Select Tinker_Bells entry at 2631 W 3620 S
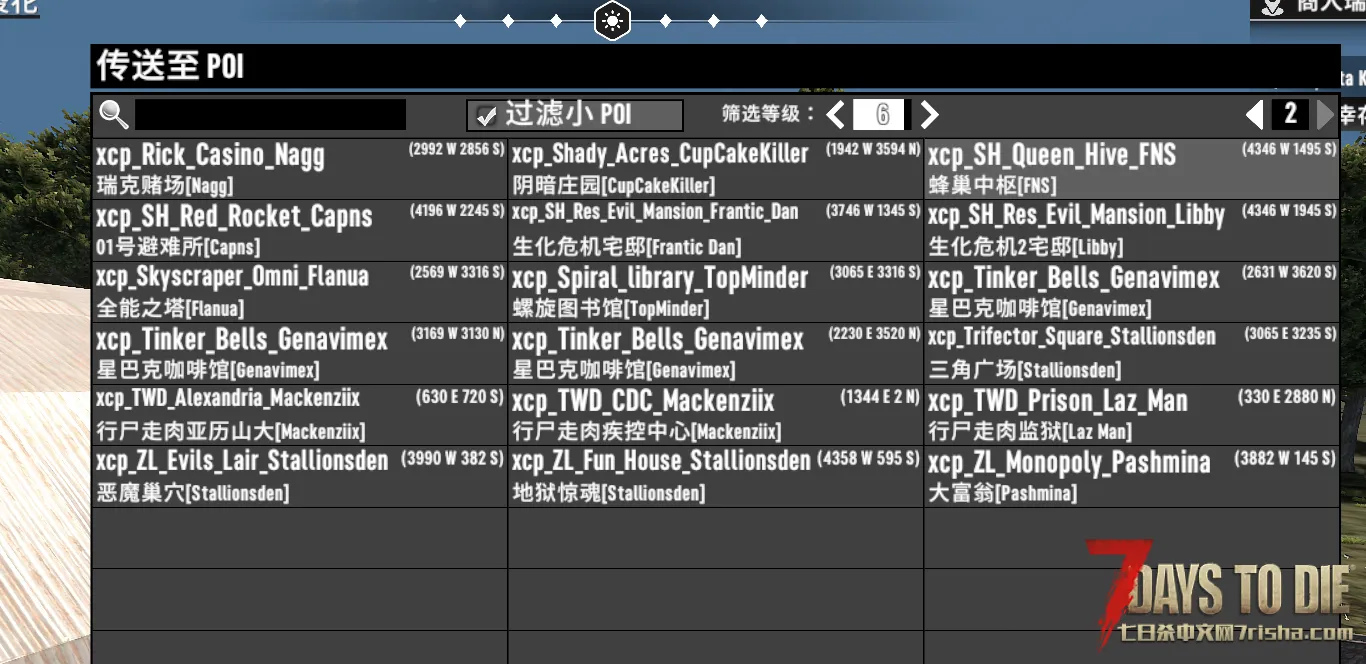Viewport: 1366px width, 664px height. (x=1132, y=292)
